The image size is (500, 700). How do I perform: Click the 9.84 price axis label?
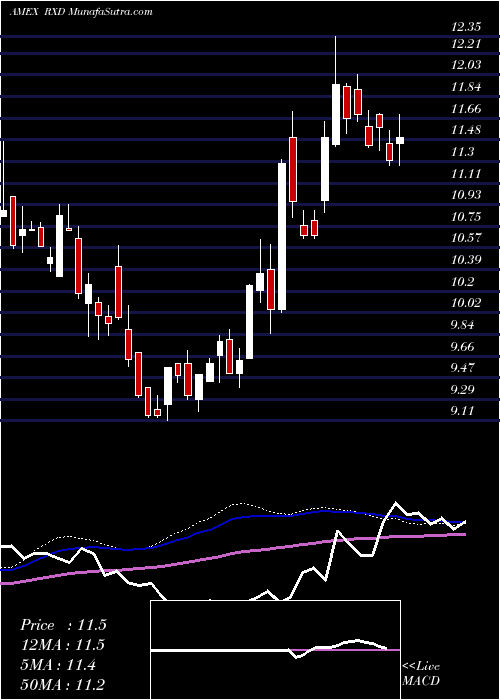(462, 325)
